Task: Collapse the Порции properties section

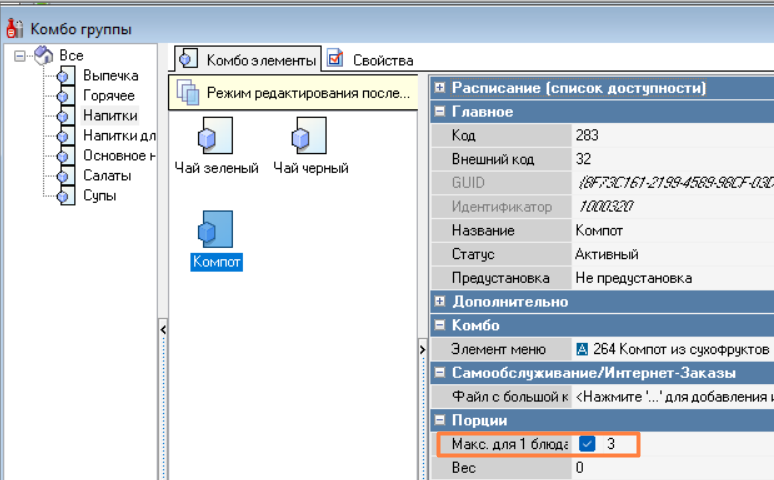Action: pyautogui.click(x=440, y=420)
